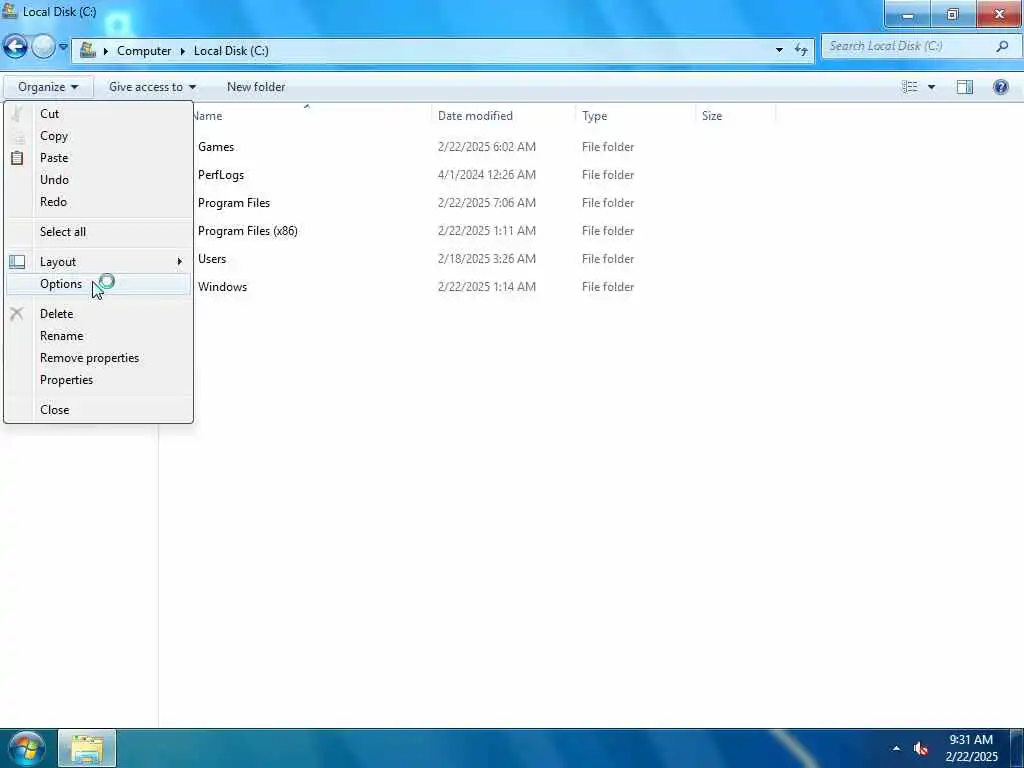This screenshot has height=768, width=1024.
Task: Open the Give access to dropdown
Action: [x=152, y=87]
